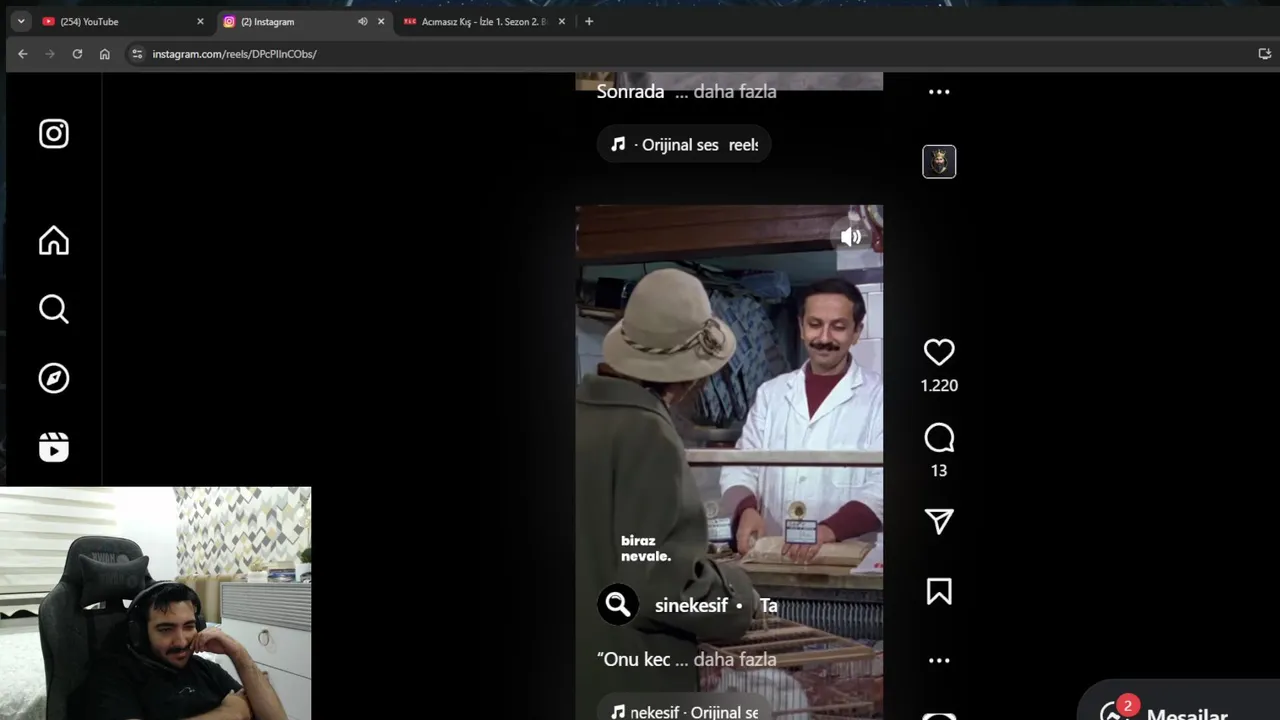
Task: Go to Instagram Home feed icon
Action: pyautogui.click(x=54, y=241)
